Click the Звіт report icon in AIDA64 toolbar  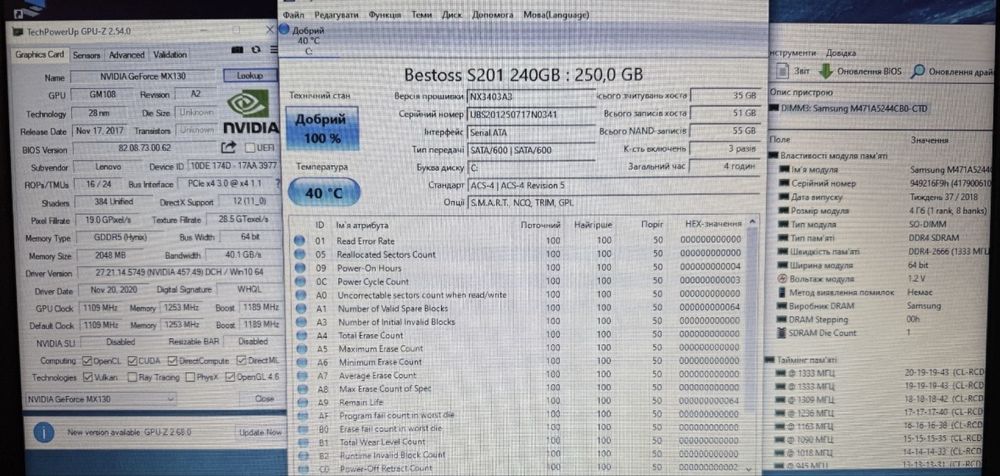[783, 71]
